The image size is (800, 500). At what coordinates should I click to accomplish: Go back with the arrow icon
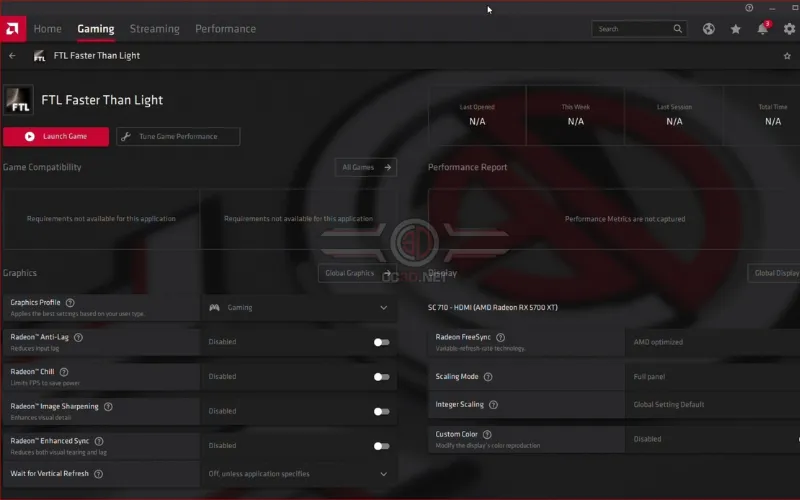(12, 56)
